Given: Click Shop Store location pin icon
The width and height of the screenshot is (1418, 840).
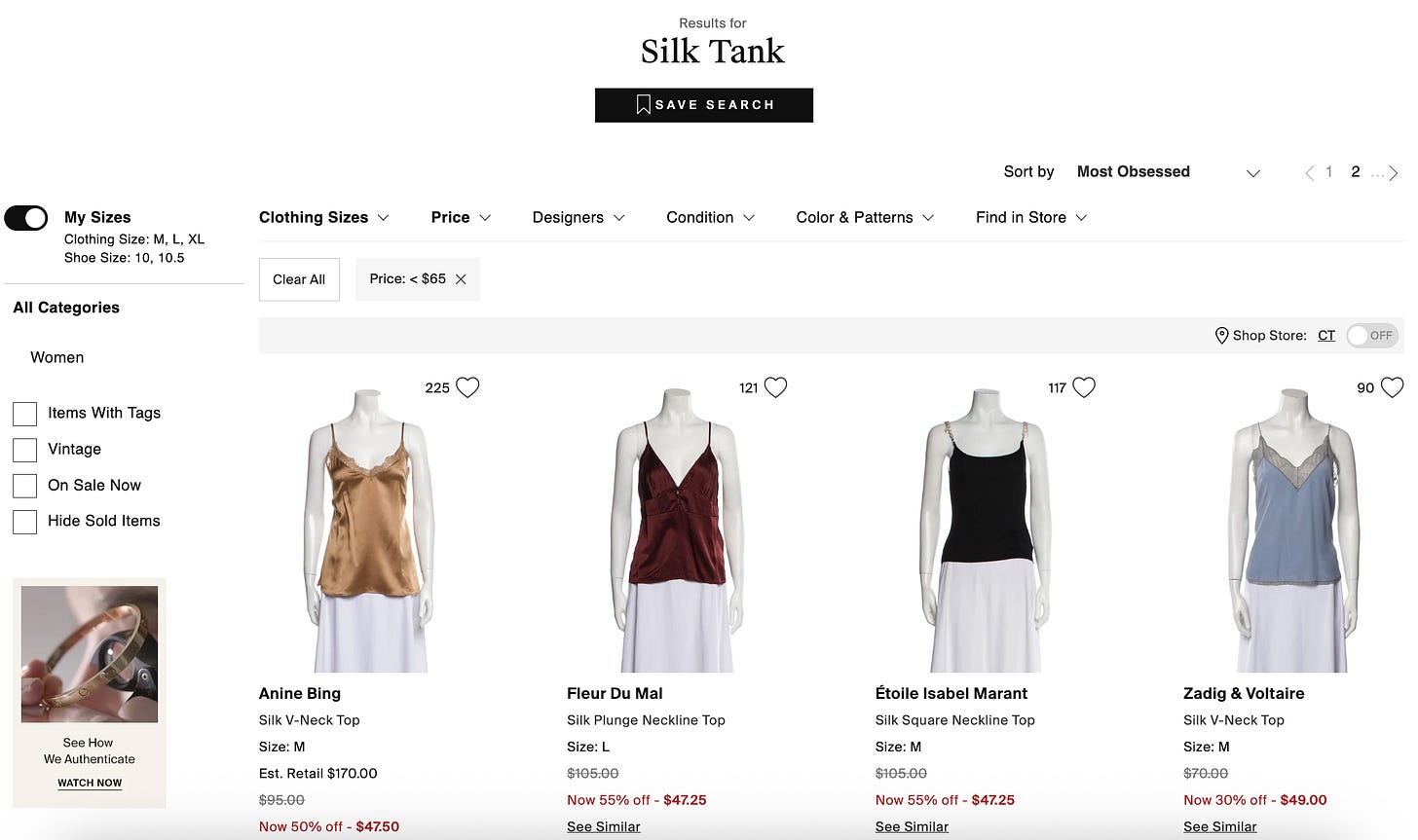Looking at the screenshot, I should [1221, 336].
